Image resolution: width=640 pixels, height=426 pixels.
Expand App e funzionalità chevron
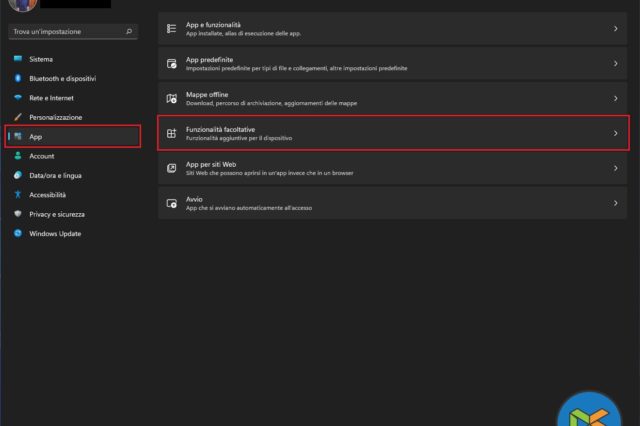(616, 29)
